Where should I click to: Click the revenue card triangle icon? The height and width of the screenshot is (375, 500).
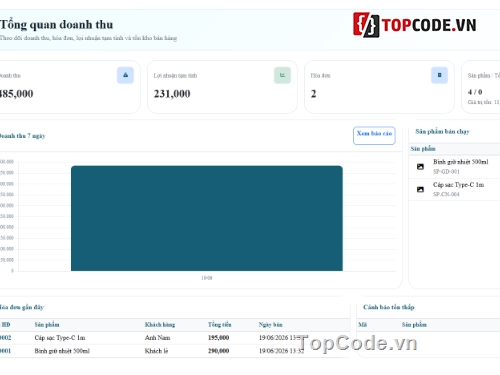coord(125,75)
